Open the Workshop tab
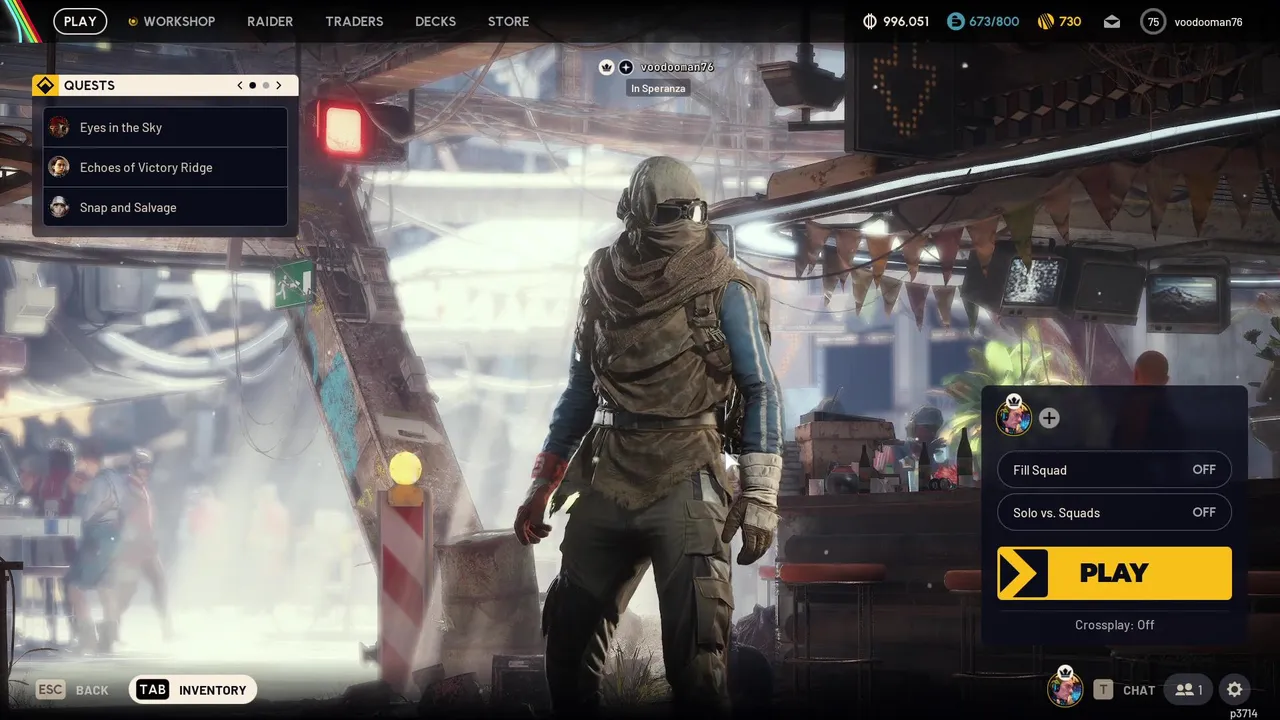1280x720 pixels. click(x=179, y=21)
